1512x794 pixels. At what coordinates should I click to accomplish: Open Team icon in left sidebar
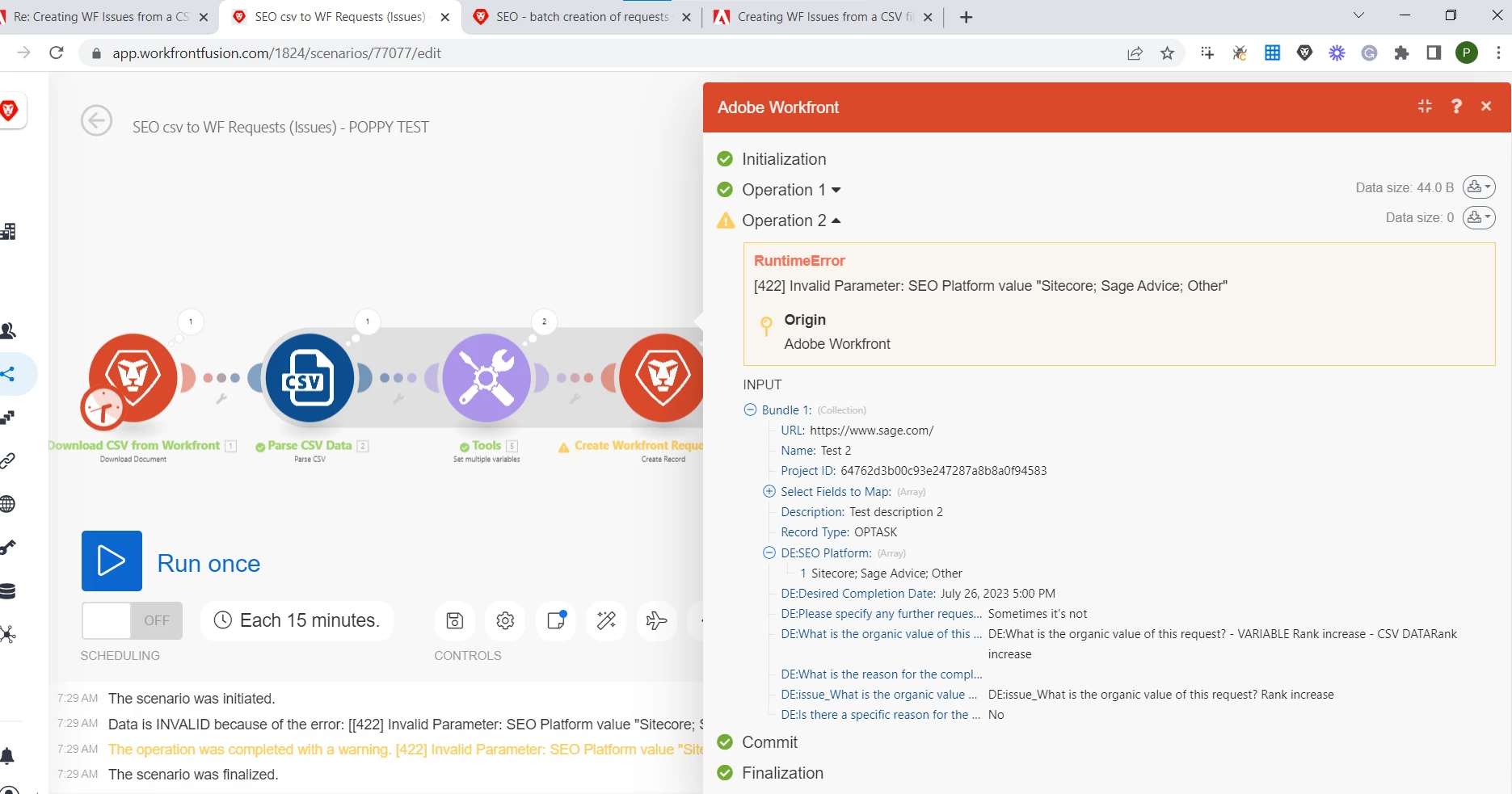click(8, 330)
